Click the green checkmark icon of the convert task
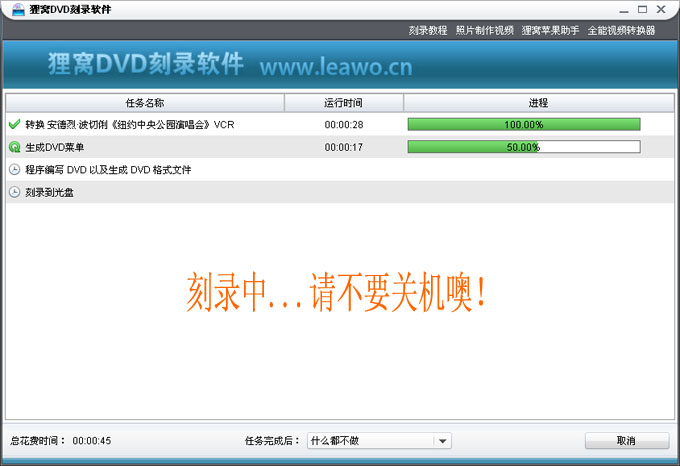Screen dimensions: 680x466 coord(14,124)
